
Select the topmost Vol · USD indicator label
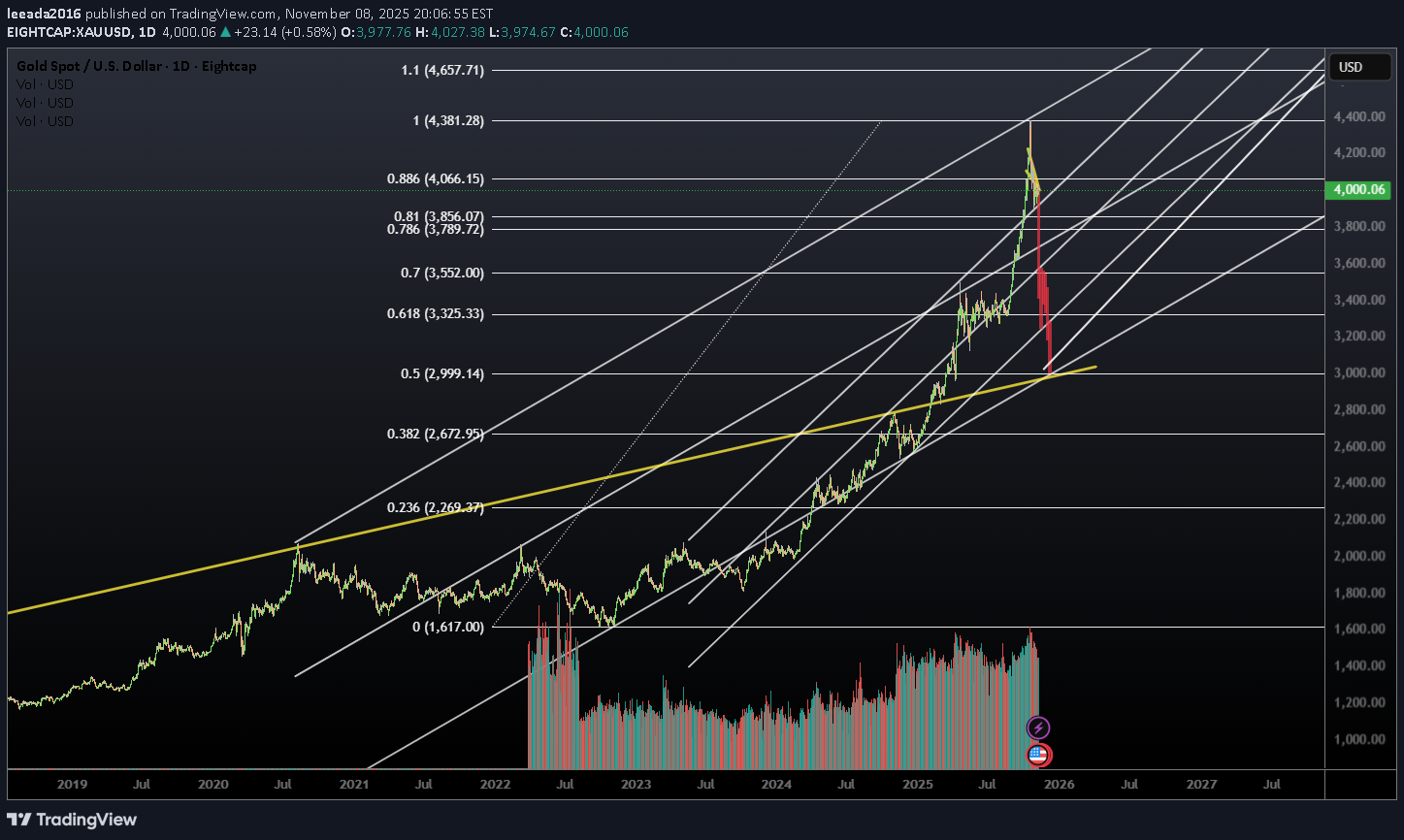45,84
